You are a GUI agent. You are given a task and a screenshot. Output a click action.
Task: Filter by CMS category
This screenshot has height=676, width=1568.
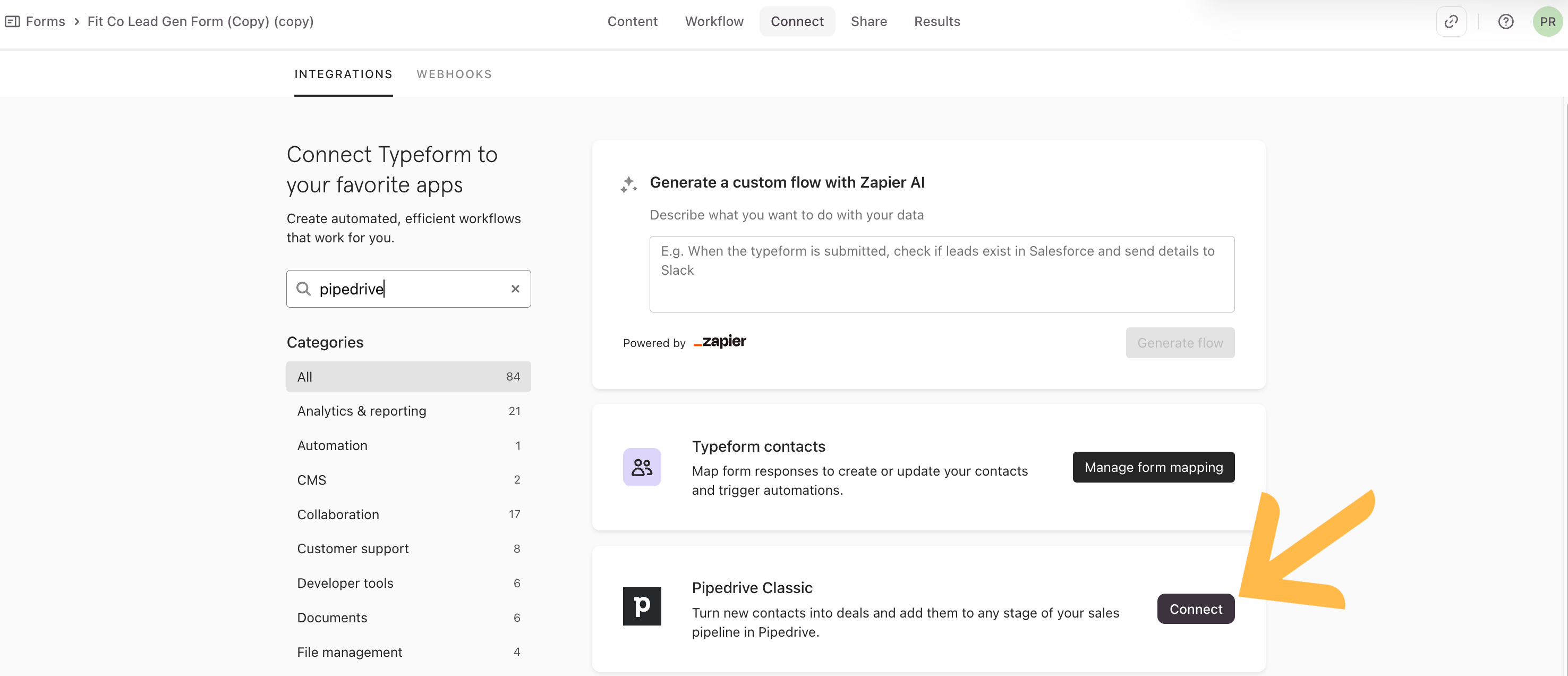408,480
